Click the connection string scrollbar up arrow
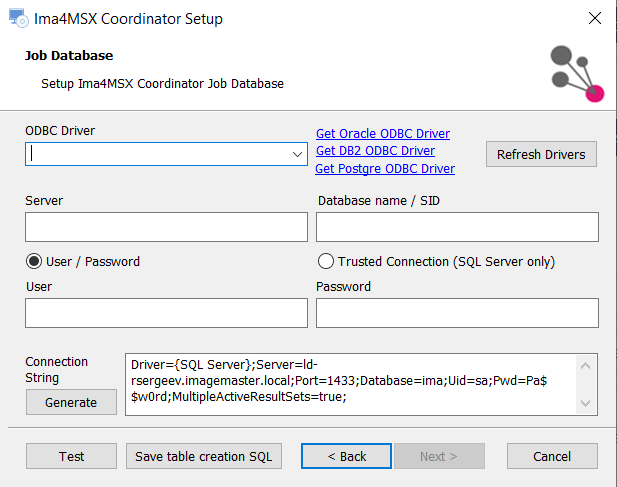Image resolution: width=617 pixels, height=487 pixels. point(586,366)
